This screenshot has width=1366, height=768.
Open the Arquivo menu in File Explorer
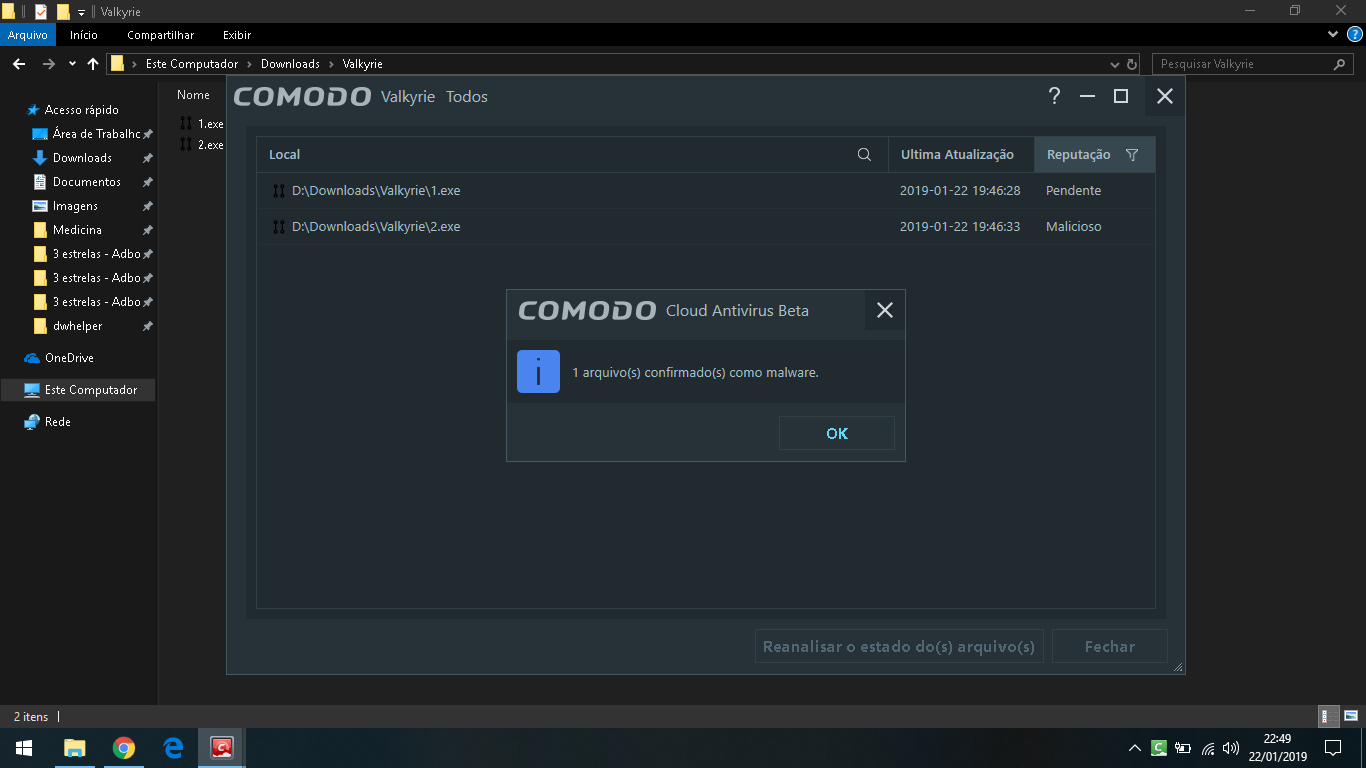tap(28, 35)
